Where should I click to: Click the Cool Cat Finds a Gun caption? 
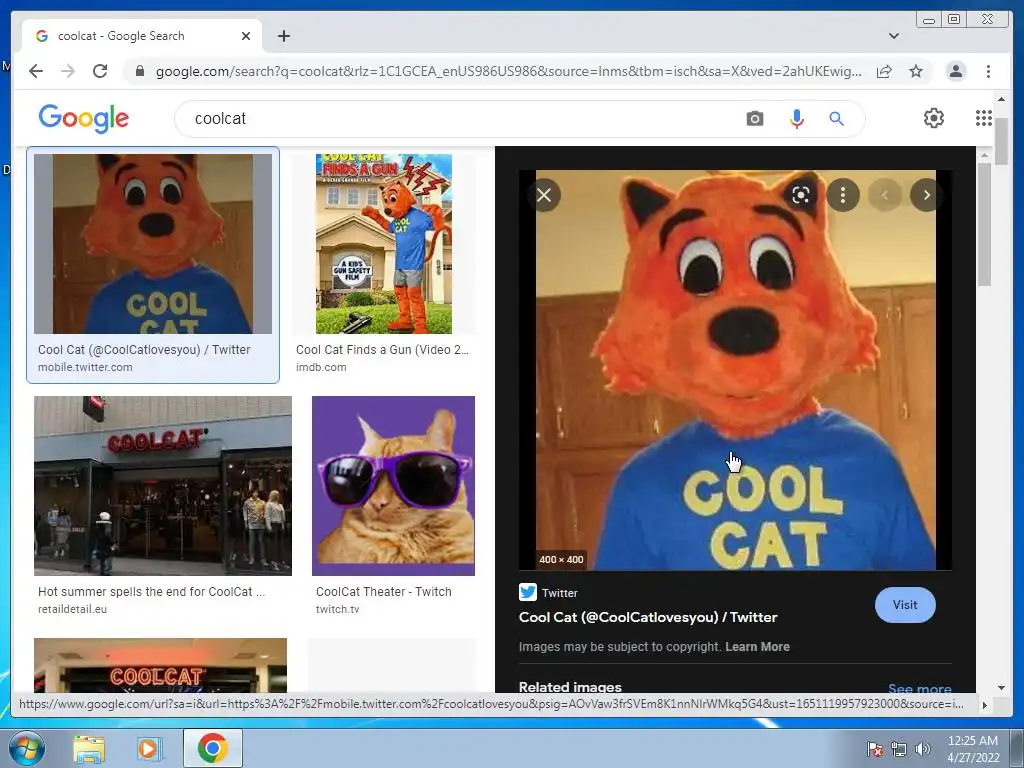point(382,349)
